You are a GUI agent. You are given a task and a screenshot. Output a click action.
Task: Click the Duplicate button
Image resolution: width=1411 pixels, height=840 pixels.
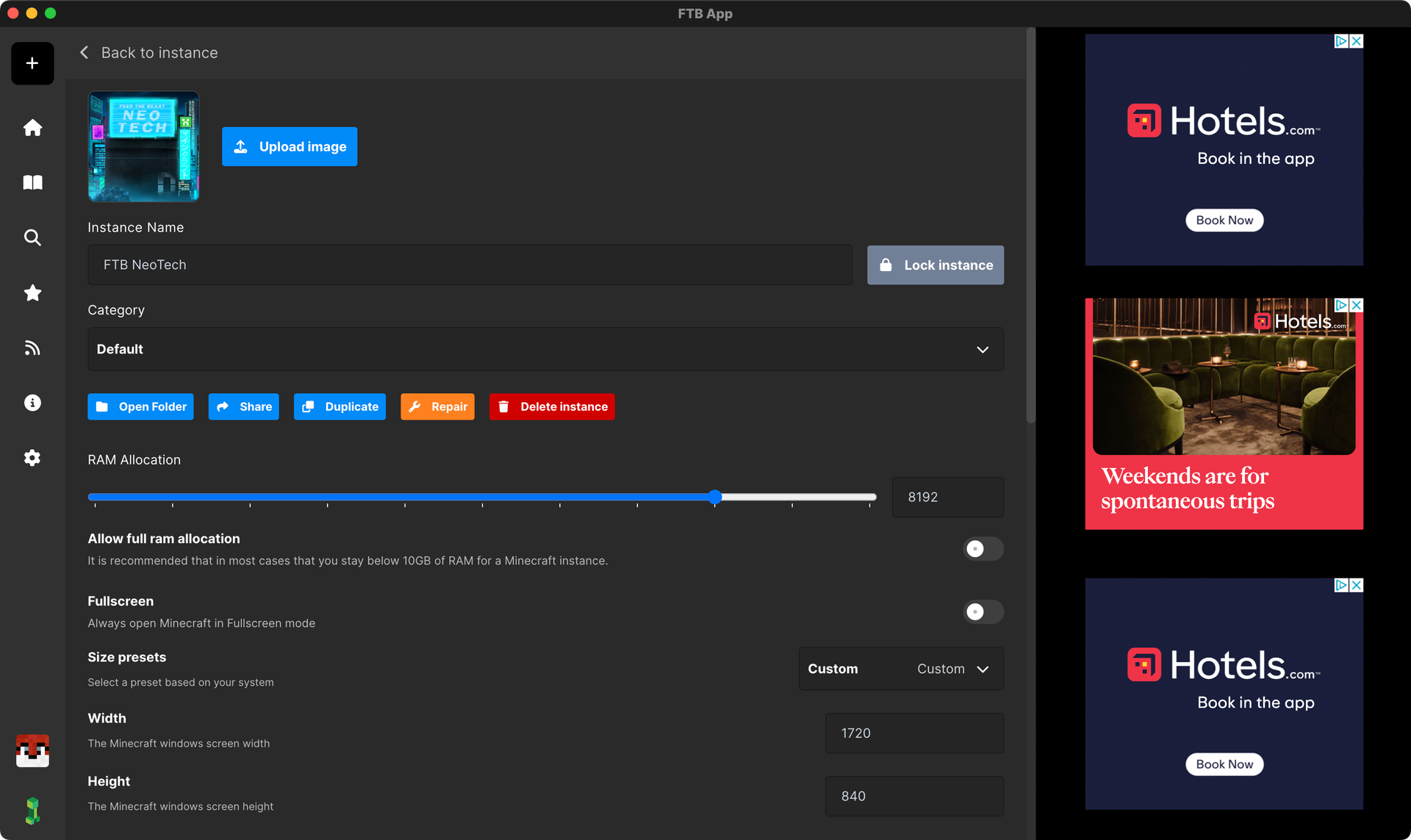(340, 406)
